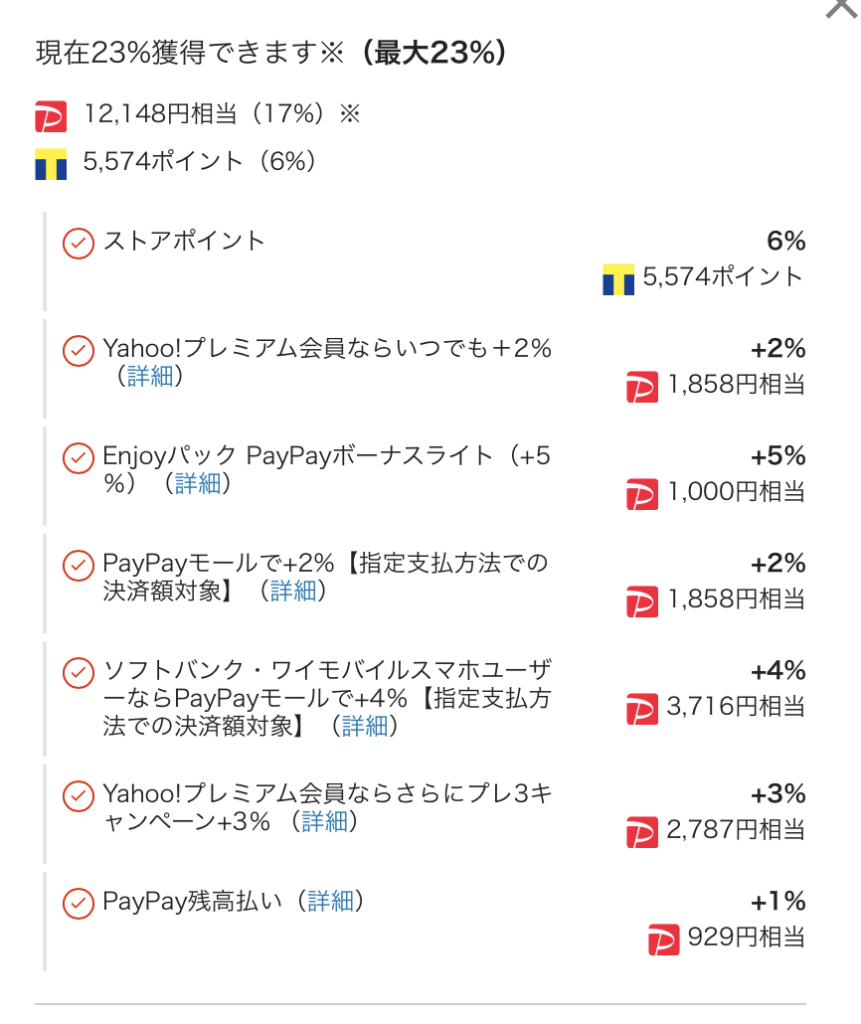The height and width of the screenshot is (1024, 861).
Task: Open 詳細 link for プレ3キャンペーン+3%
Action: pyautogui.click(x=325, y=821)
